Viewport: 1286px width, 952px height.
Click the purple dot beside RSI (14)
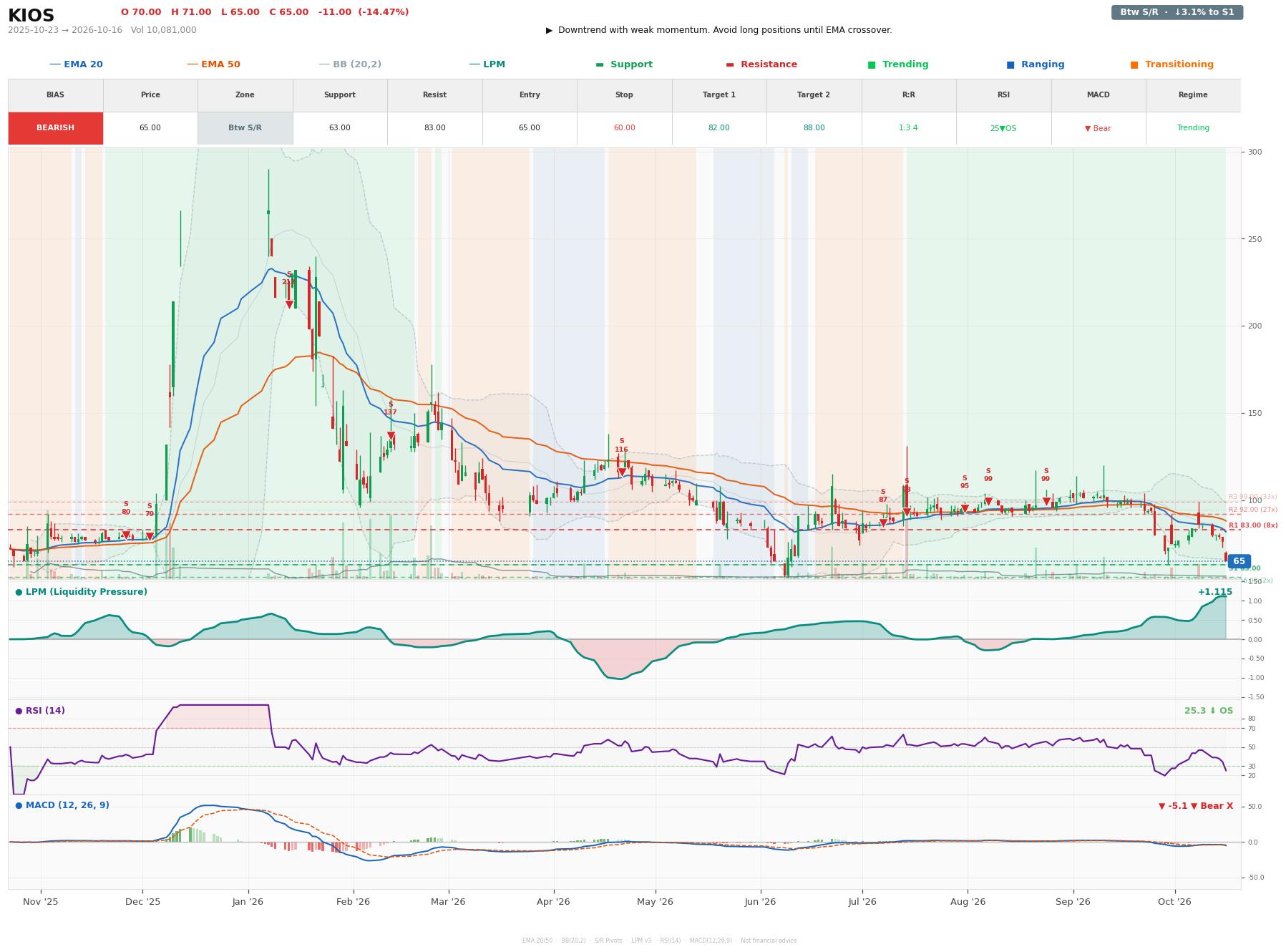click(x=19, y=711)
